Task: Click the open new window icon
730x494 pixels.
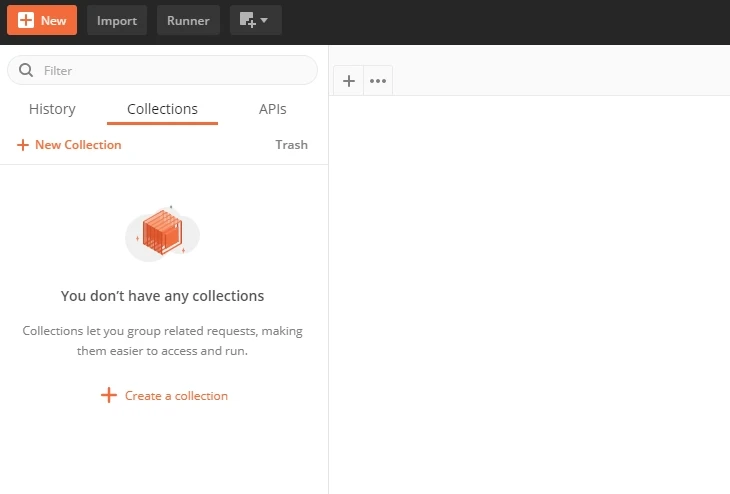Action: (247, 20)
